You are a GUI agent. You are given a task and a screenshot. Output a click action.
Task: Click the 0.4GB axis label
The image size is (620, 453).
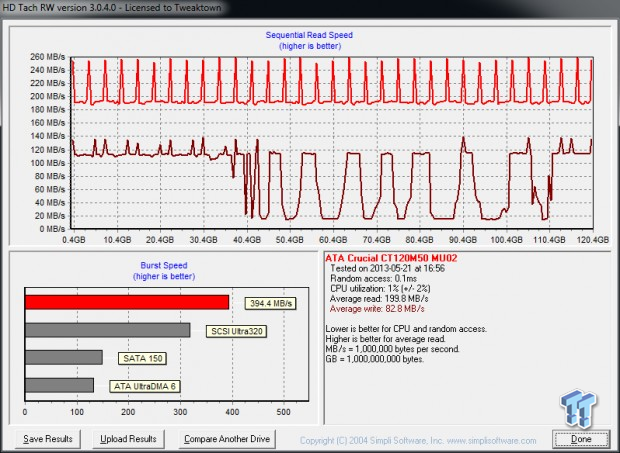74,240
